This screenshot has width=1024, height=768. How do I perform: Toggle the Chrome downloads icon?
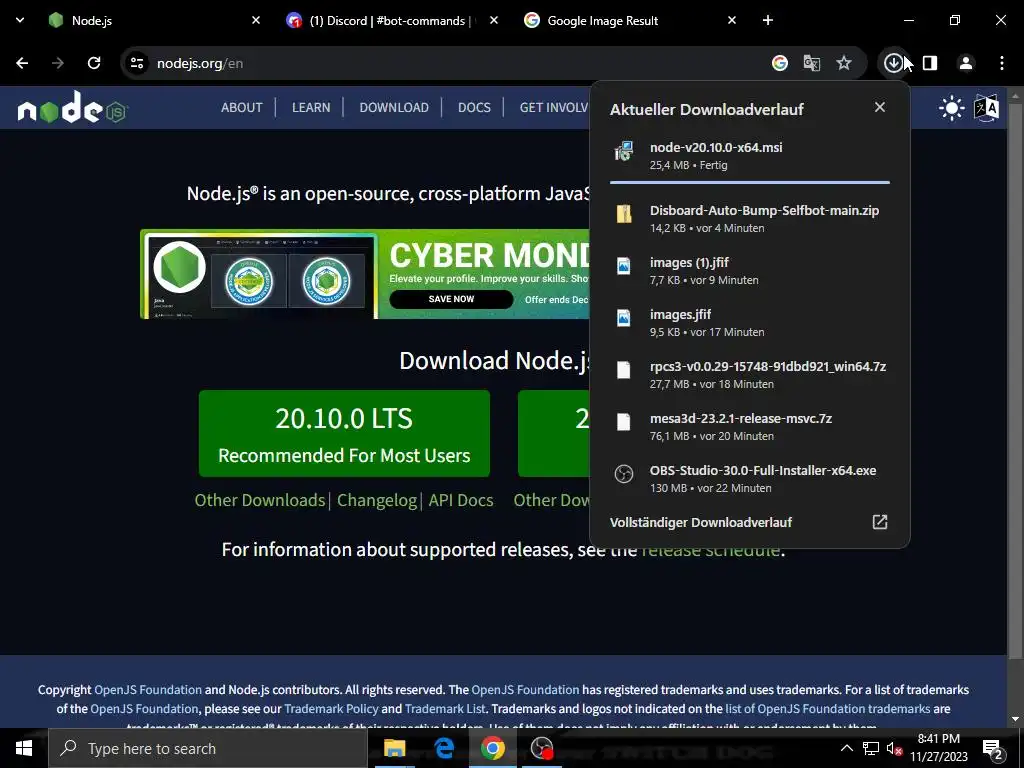[x=893, y=63]
